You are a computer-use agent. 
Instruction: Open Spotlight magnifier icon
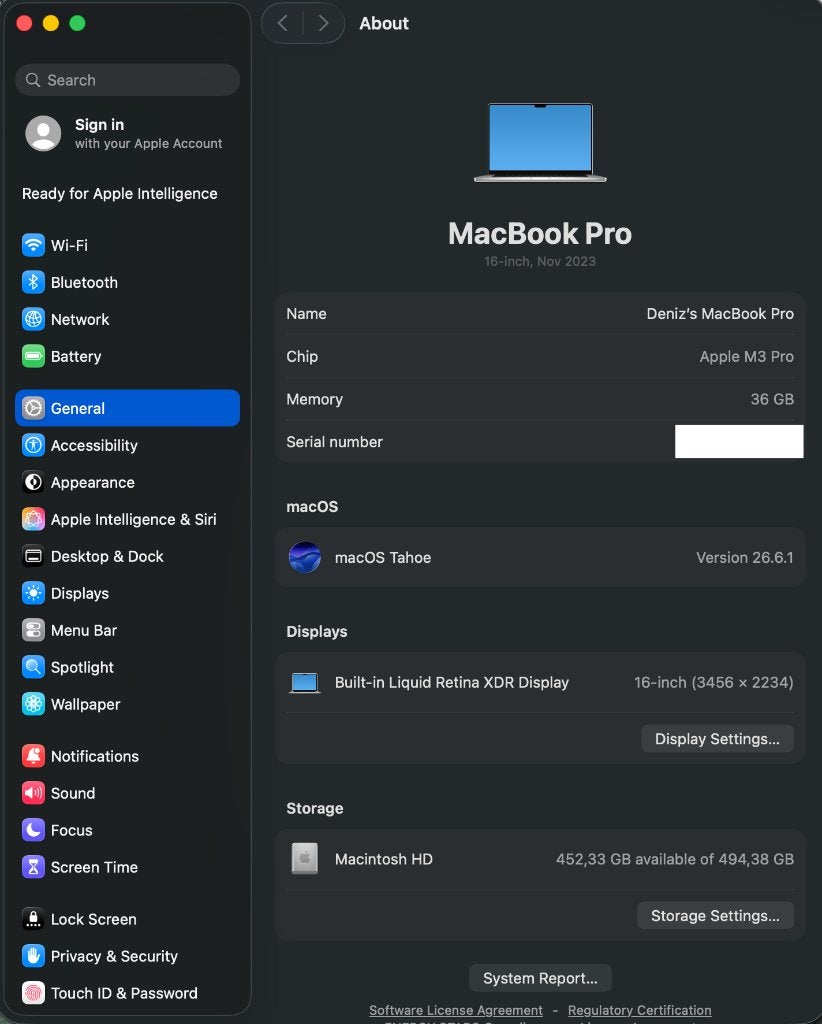pyautogui.click(x=33, y=667)
